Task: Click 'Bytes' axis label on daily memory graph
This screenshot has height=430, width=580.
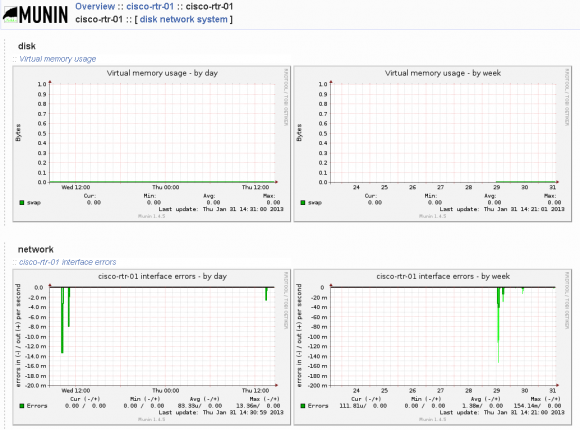Action: [x=18, y=132]
